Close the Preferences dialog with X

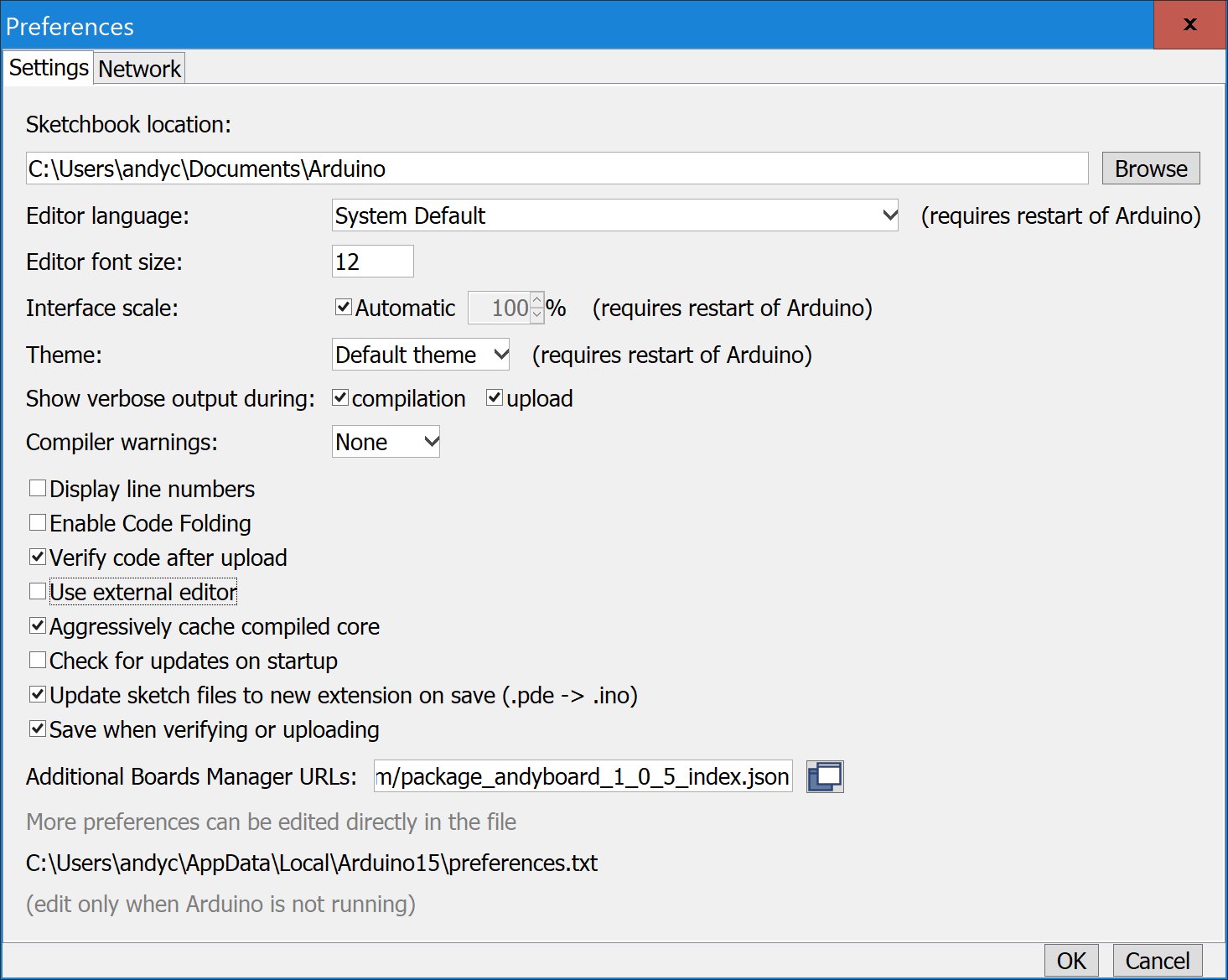coord(1189,25)
